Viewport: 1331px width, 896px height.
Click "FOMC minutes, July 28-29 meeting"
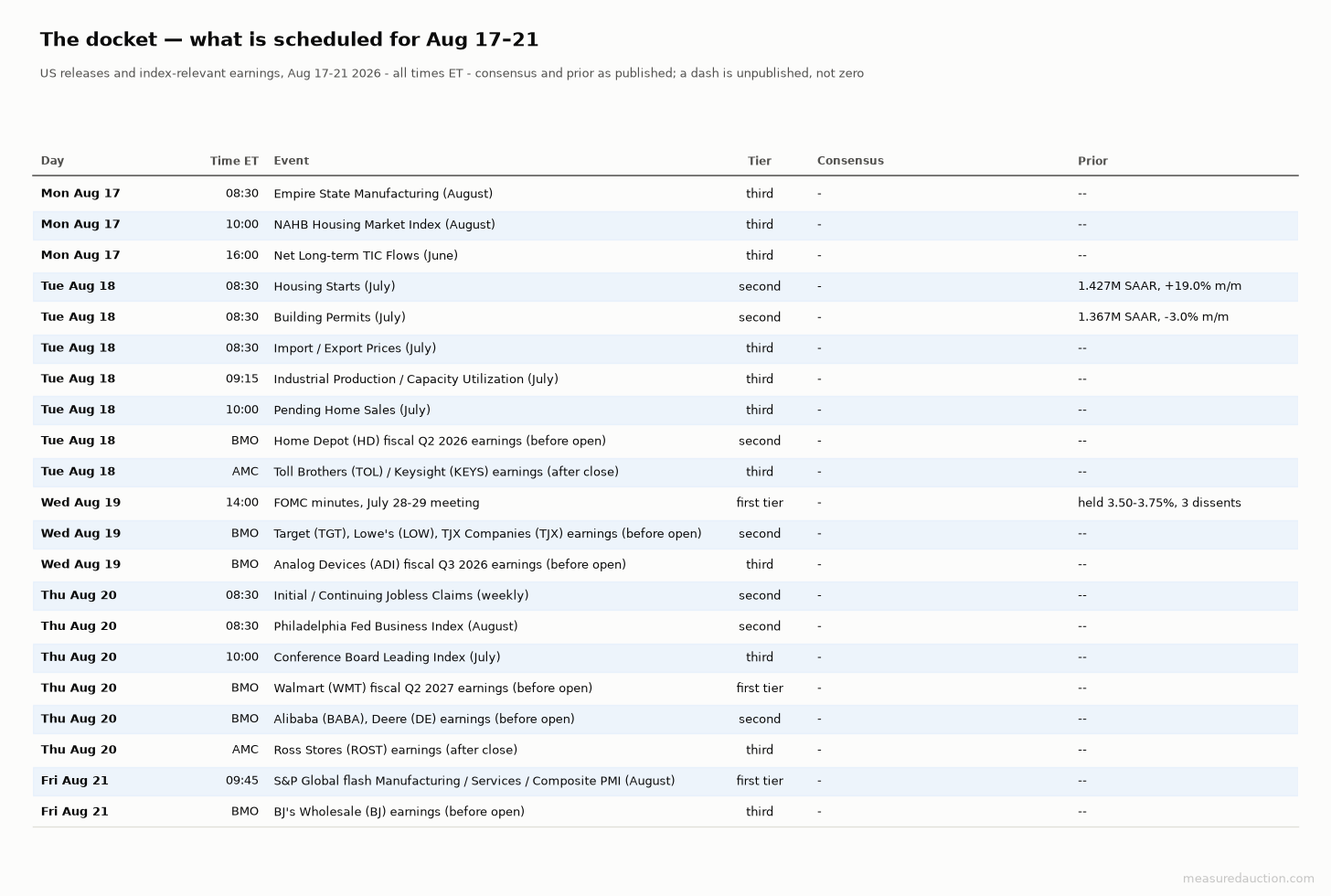(377, 503)
